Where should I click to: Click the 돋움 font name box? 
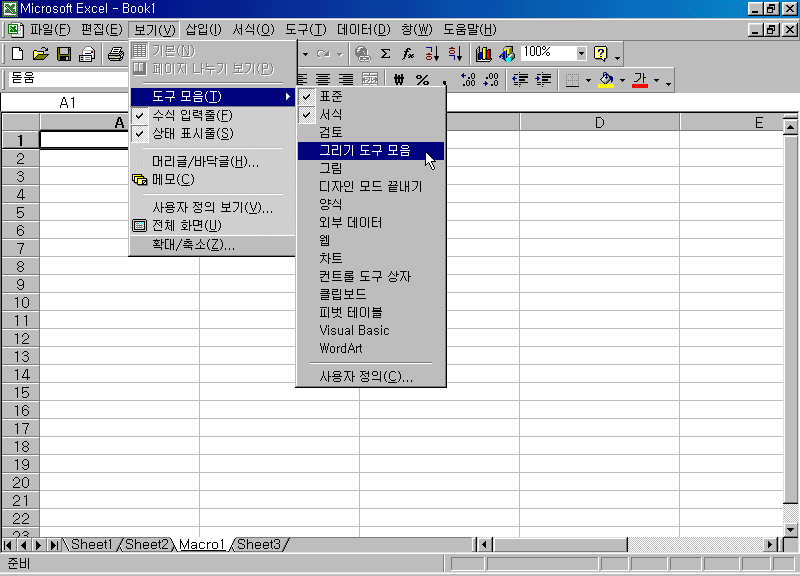pyautogui.click(x=68, y=78)
